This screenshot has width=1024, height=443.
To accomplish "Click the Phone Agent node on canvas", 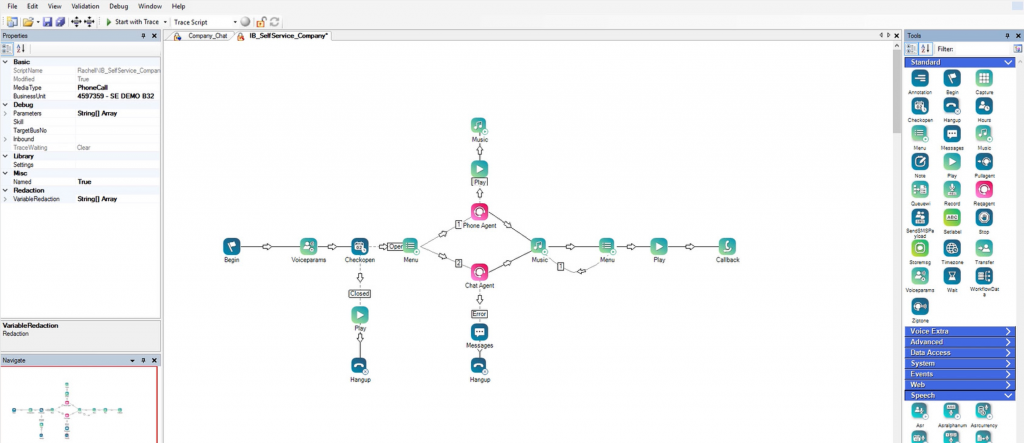I will (x=479, y=213).
